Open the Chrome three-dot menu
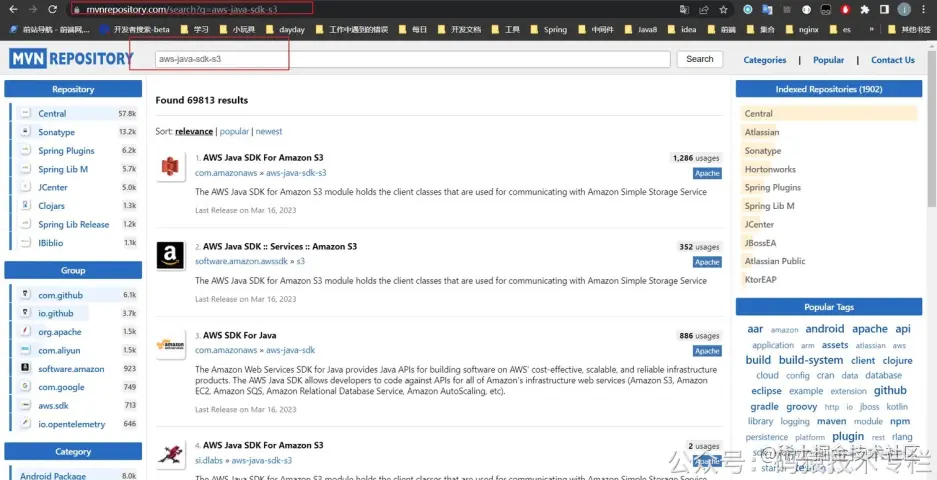 925,10
